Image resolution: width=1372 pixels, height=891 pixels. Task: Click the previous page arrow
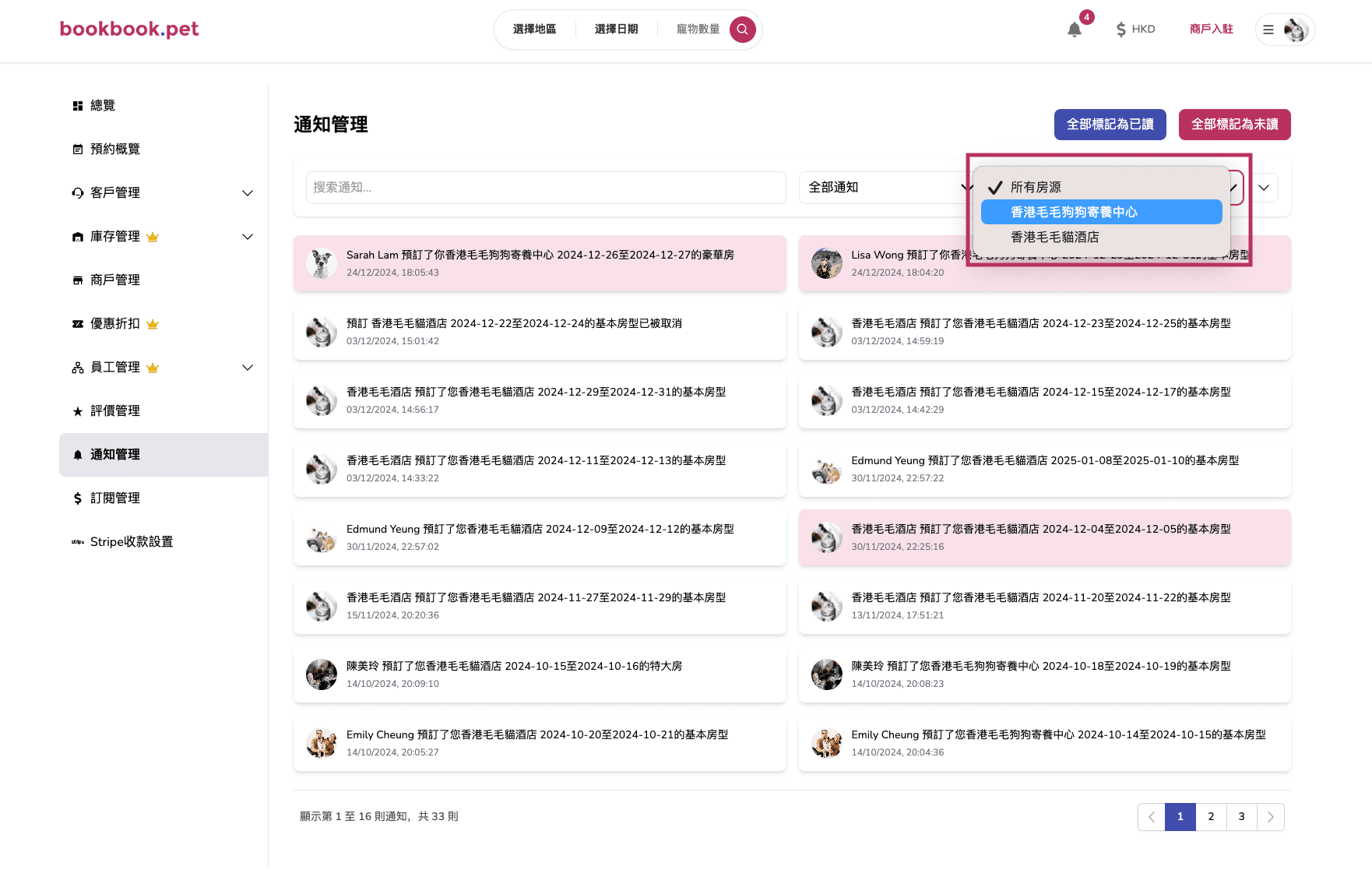[x=1152, y=817]
